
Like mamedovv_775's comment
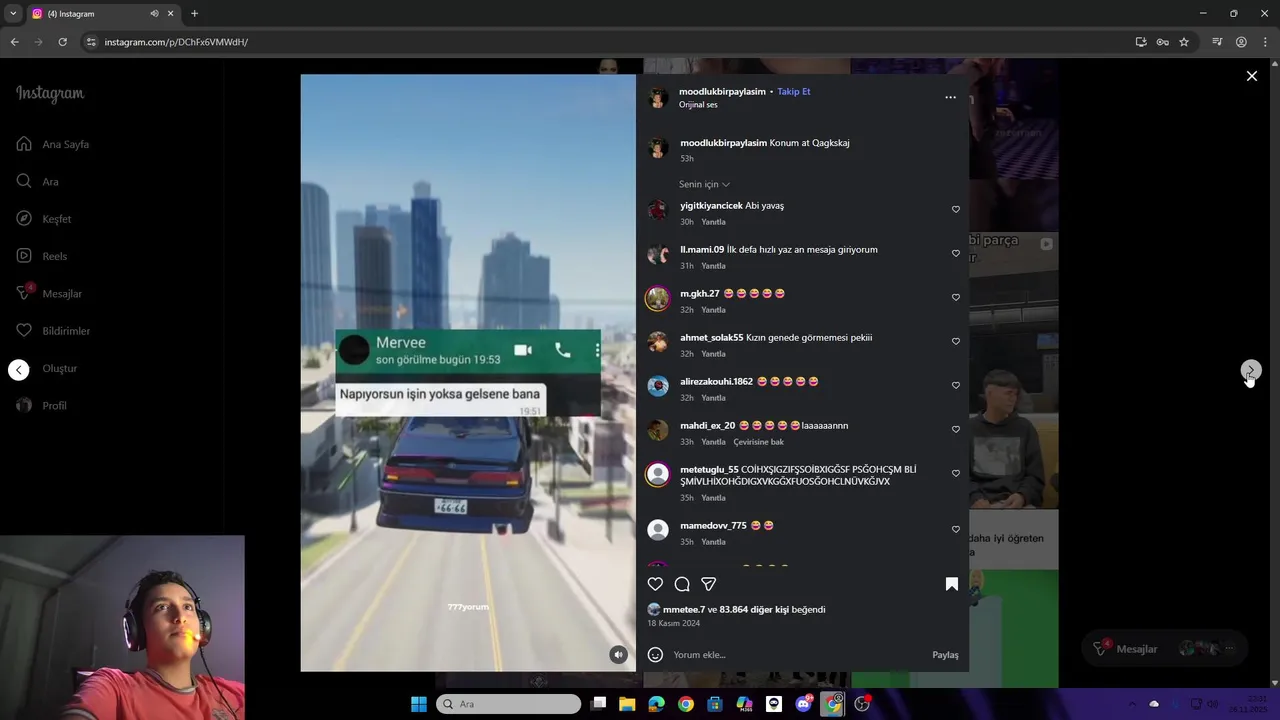pyautogui.click(x=956, y=529)
